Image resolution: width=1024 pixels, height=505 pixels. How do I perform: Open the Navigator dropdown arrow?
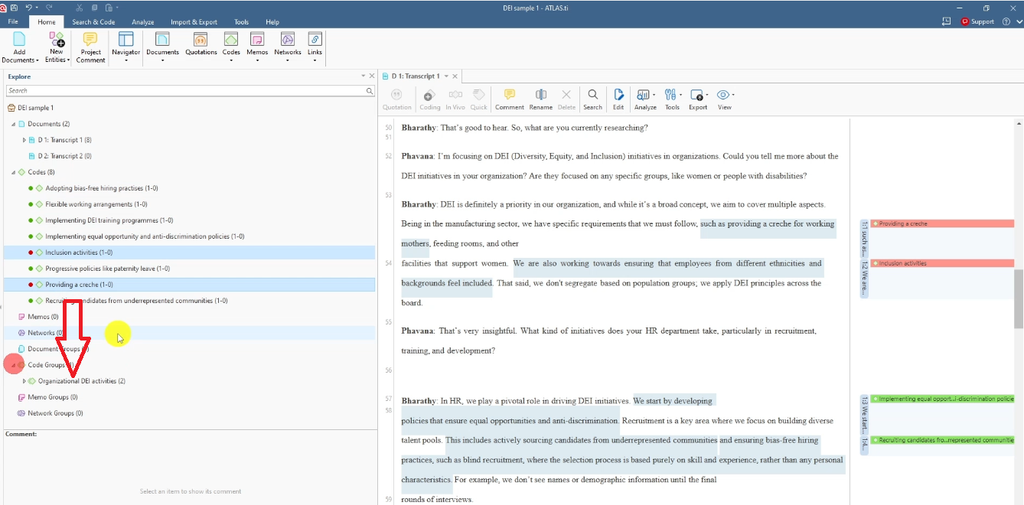(x=126, y=61)
